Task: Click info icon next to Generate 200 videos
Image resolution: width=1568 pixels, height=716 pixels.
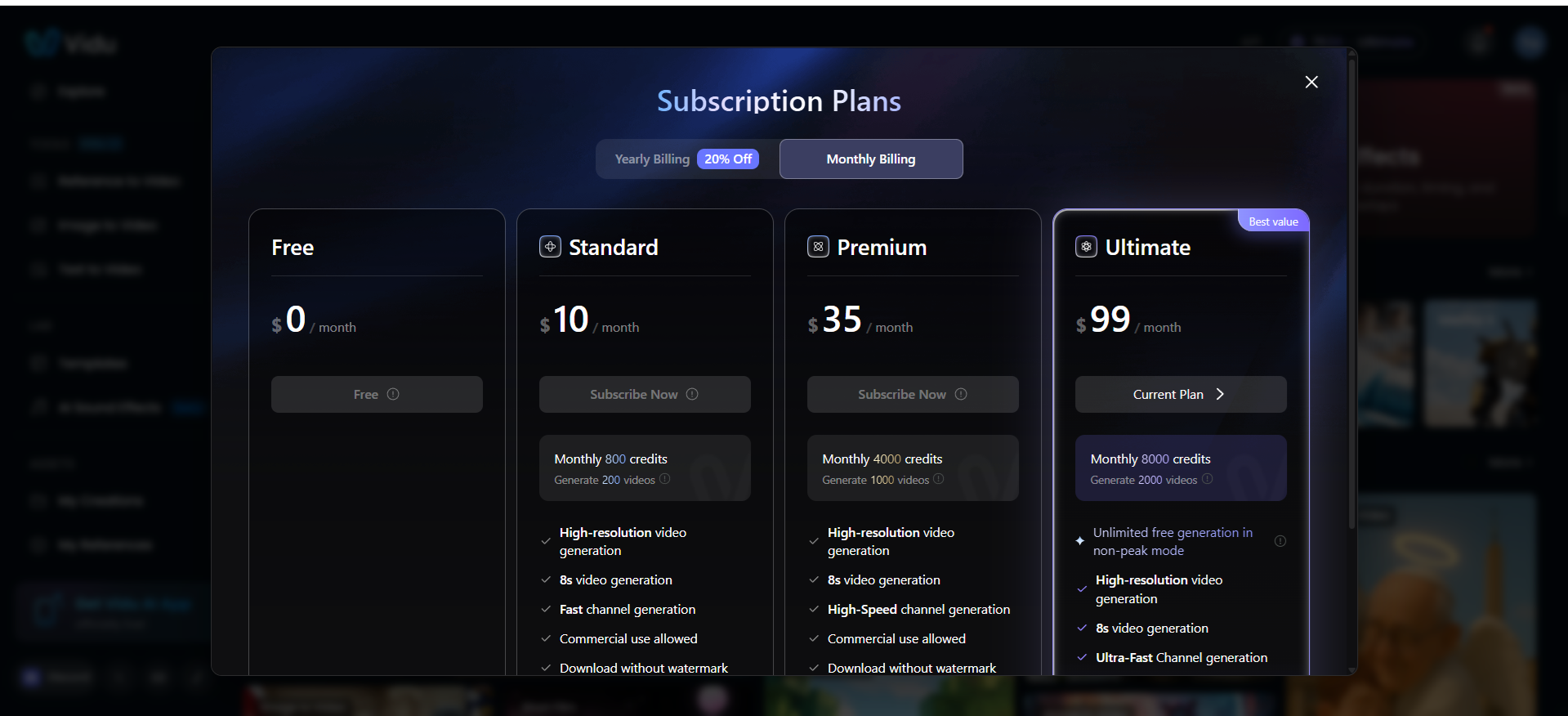Action: [x=665, y=479]
